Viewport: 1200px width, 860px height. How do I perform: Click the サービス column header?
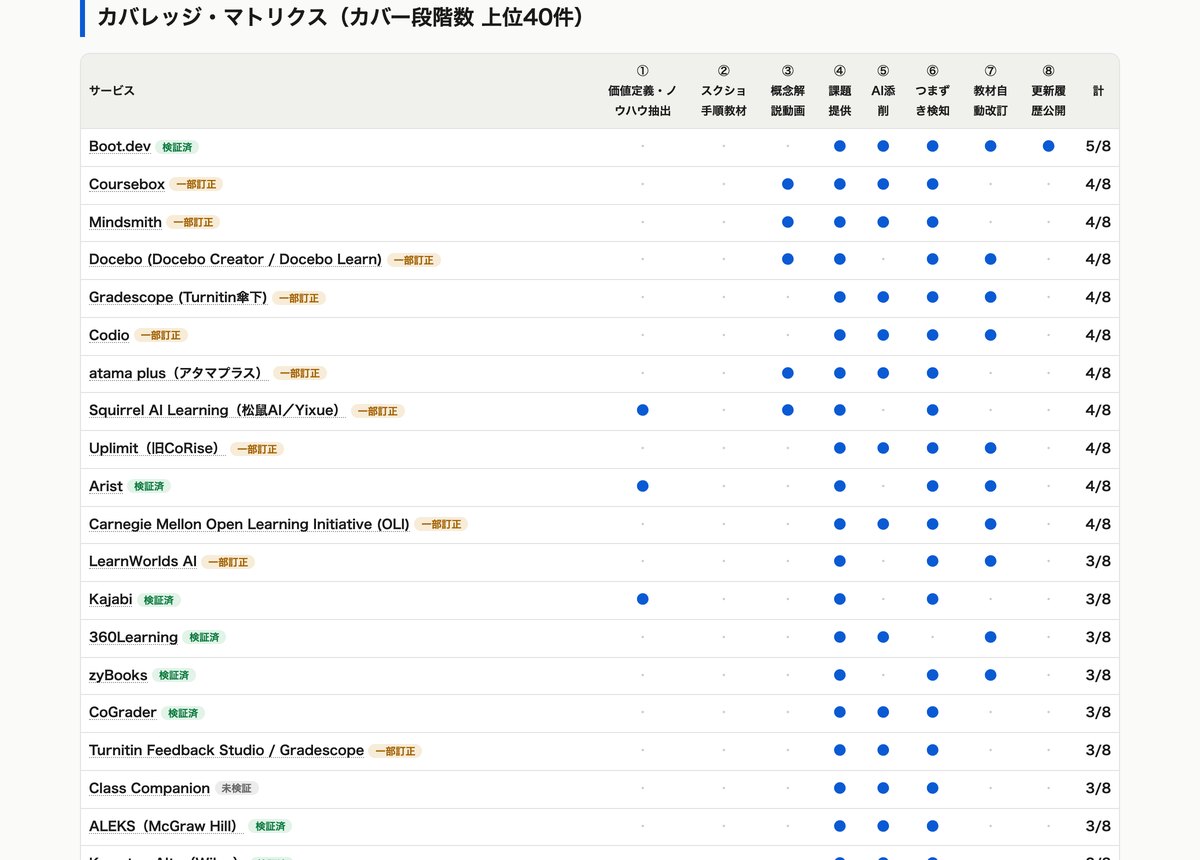click(112, 91)
